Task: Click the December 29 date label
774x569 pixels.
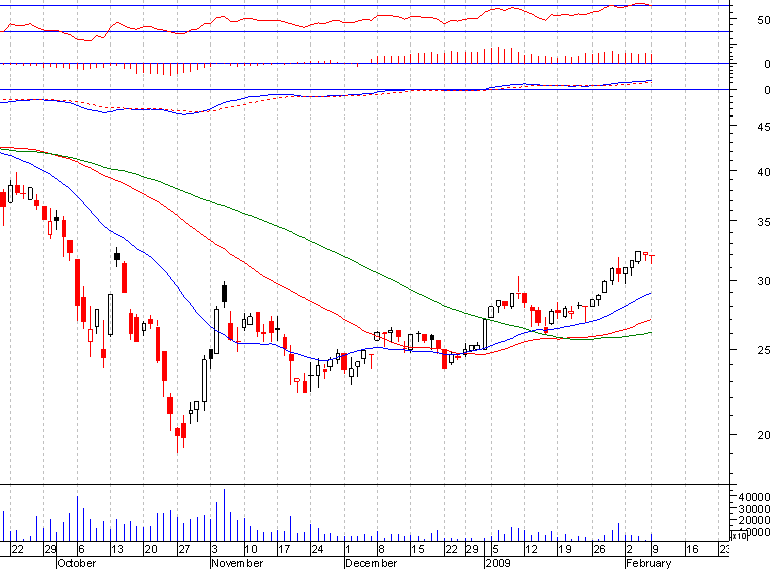Action: (x=472, y=549)
